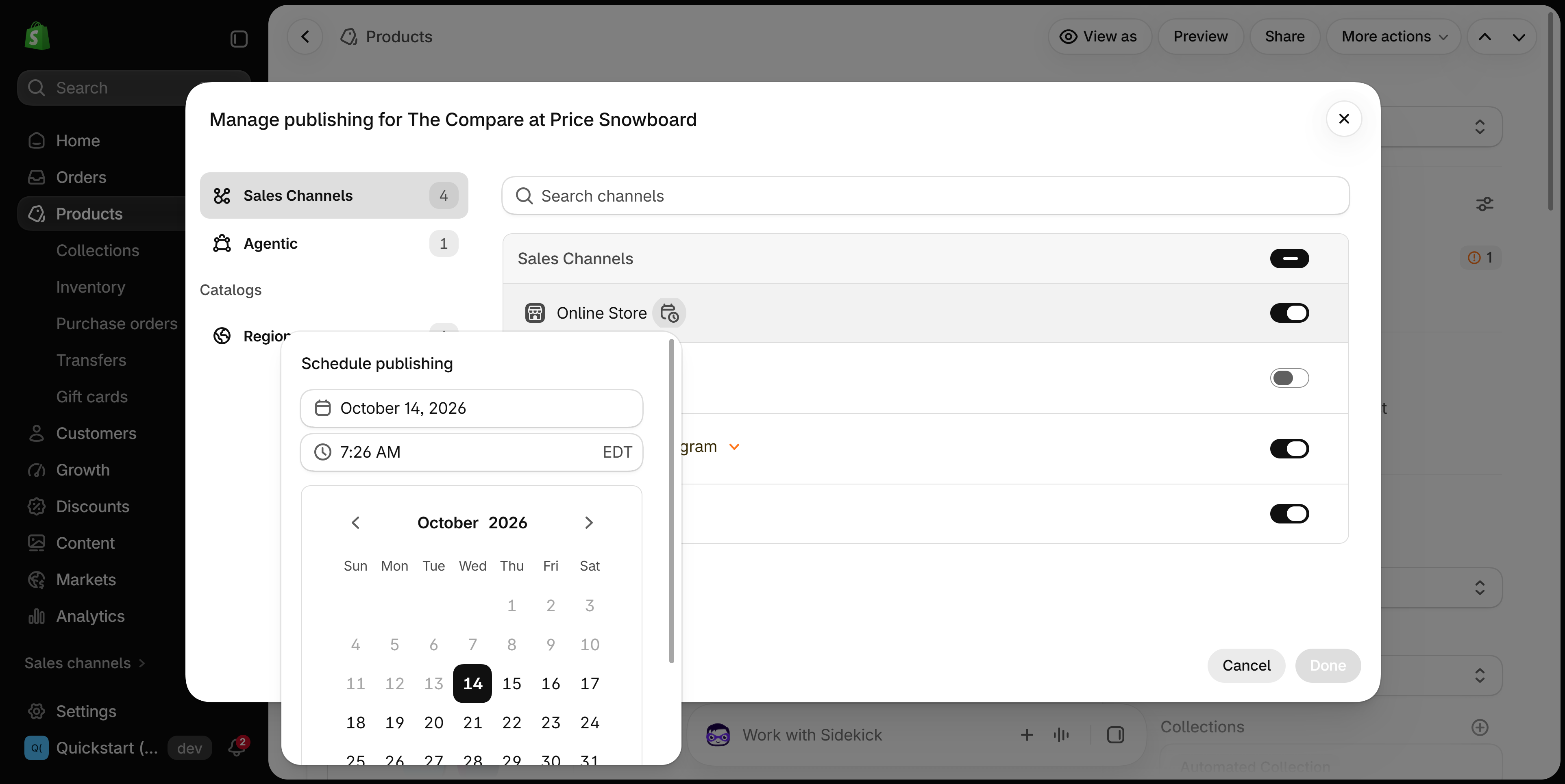This screenshot has width=1565, height=784.
Task: Expand the Sales channels sidebar section
Action: coord(85,663)
